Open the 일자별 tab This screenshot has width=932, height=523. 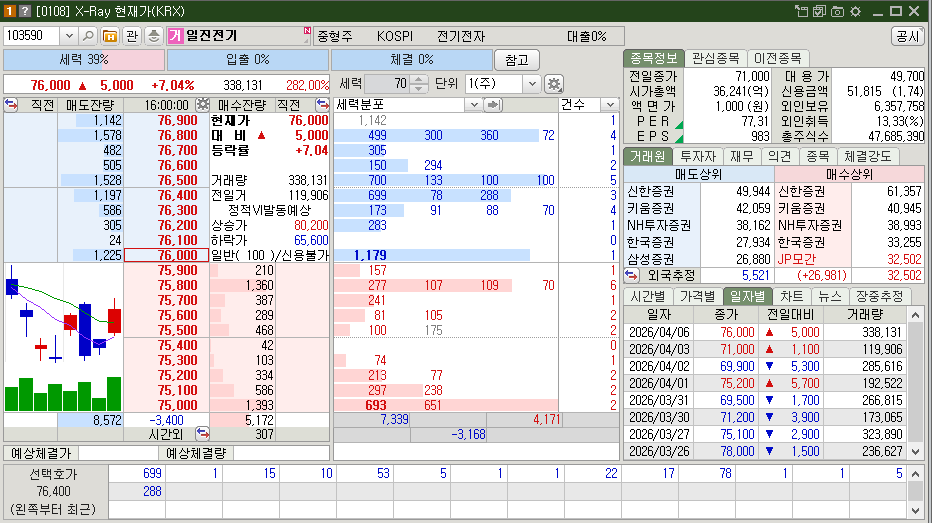[748, 296]
